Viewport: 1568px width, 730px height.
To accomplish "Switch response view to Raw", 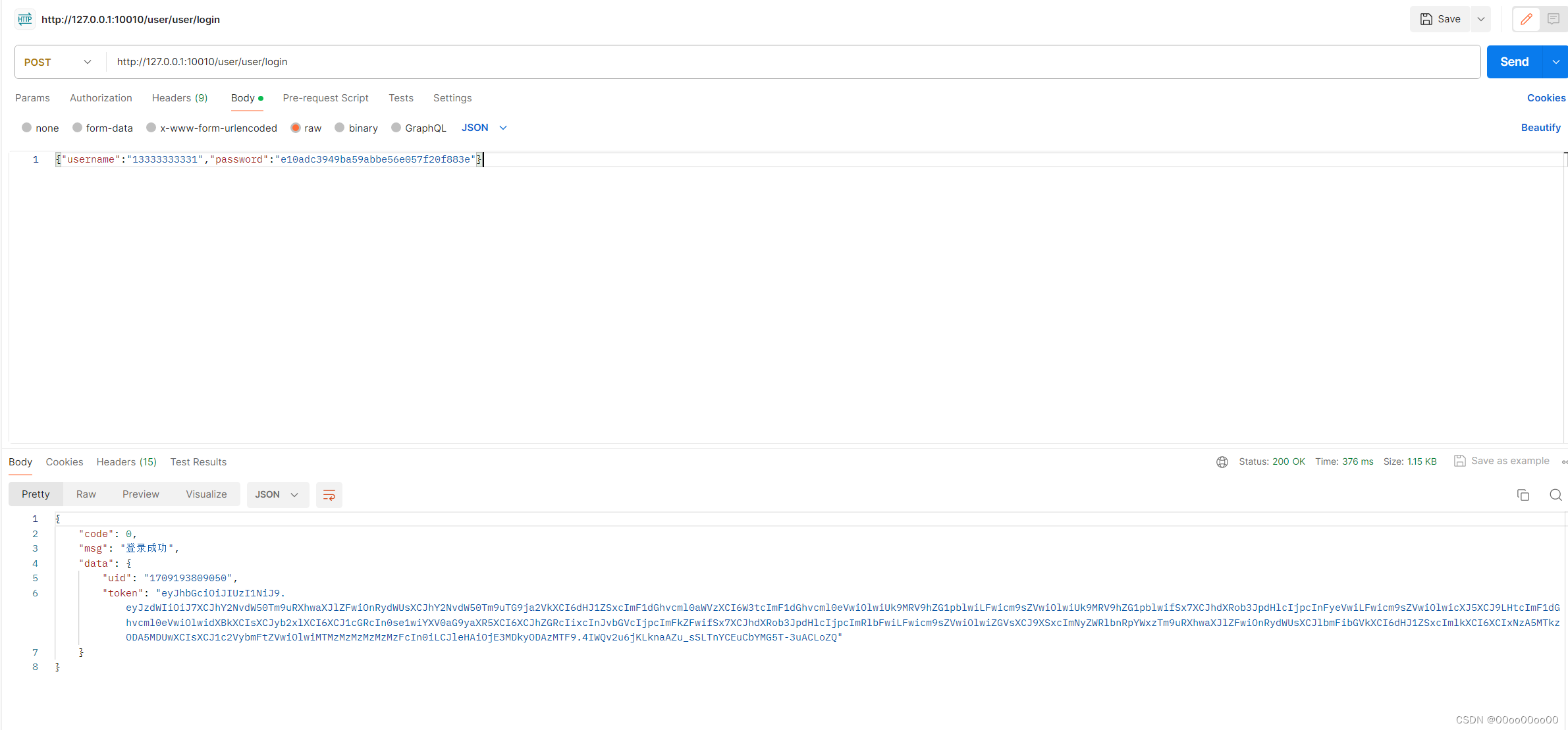I will click(86, 494).
